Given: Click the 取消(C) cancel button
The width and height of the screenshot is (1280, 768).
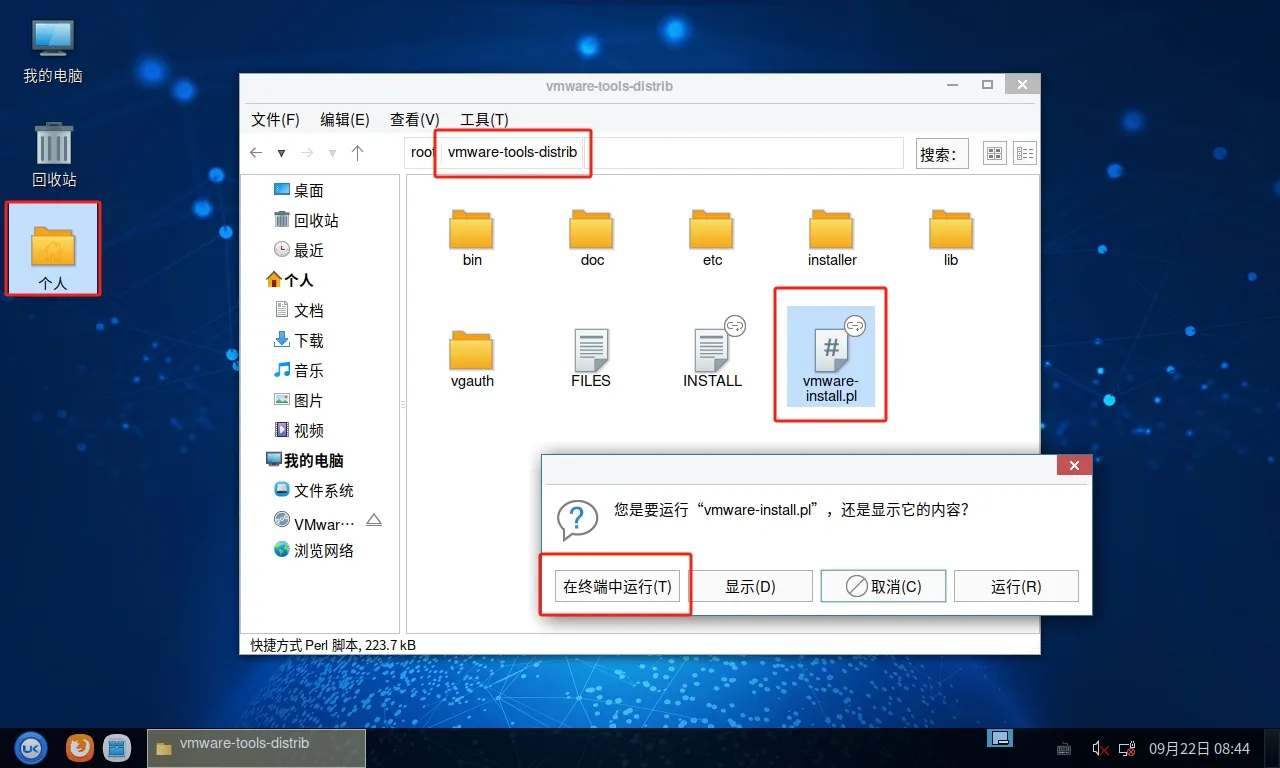Looking at the screenshot, I should click(x=883, y=586).
